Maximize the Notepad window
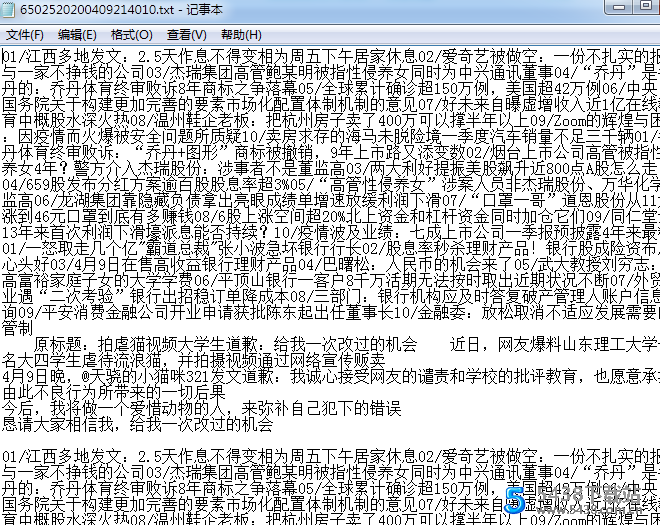The height and width of the screenshot is (525, 660). 646,6
